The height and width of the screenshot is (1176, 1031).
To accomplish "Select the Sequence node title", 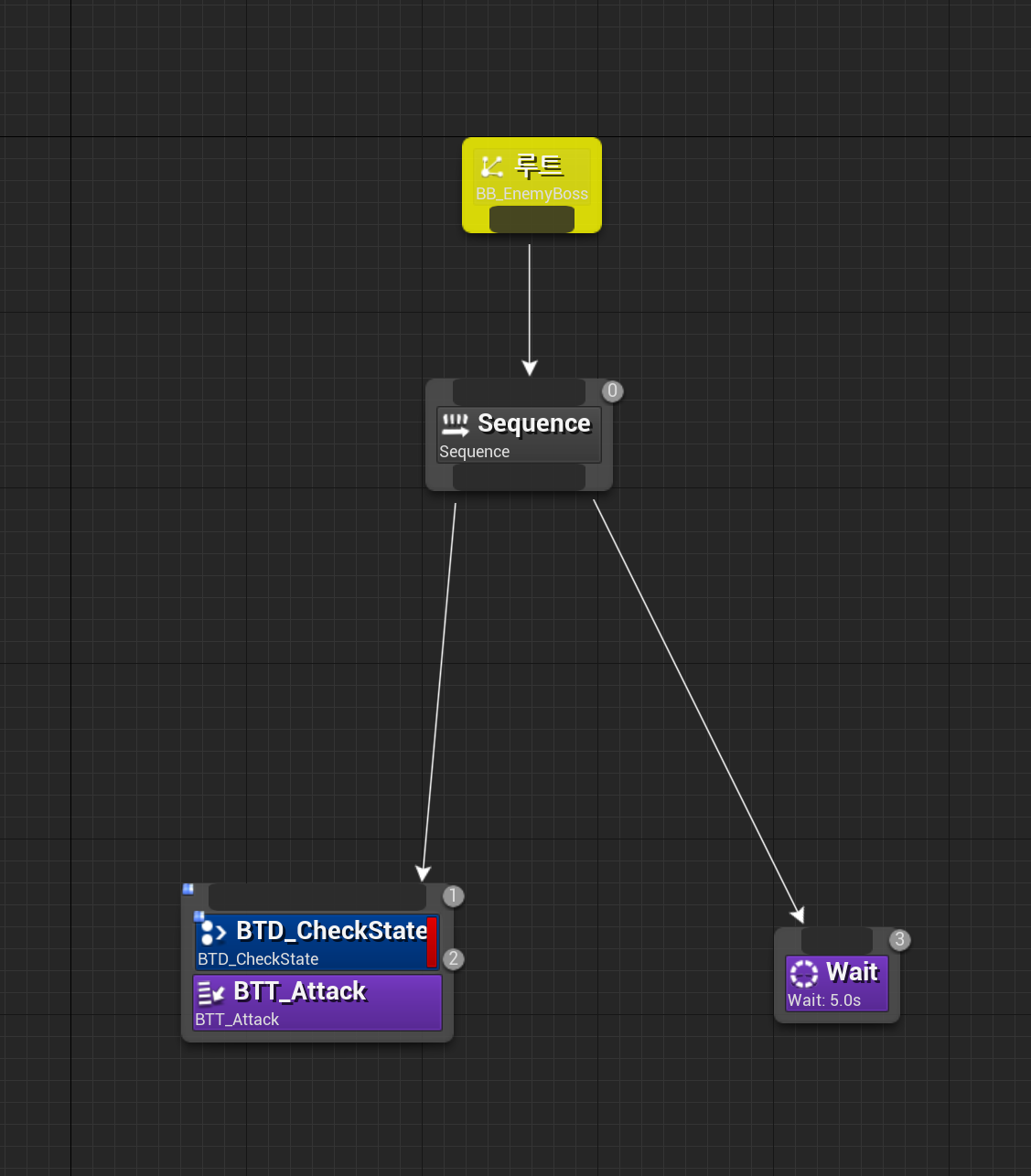I will tap(534, 423).
